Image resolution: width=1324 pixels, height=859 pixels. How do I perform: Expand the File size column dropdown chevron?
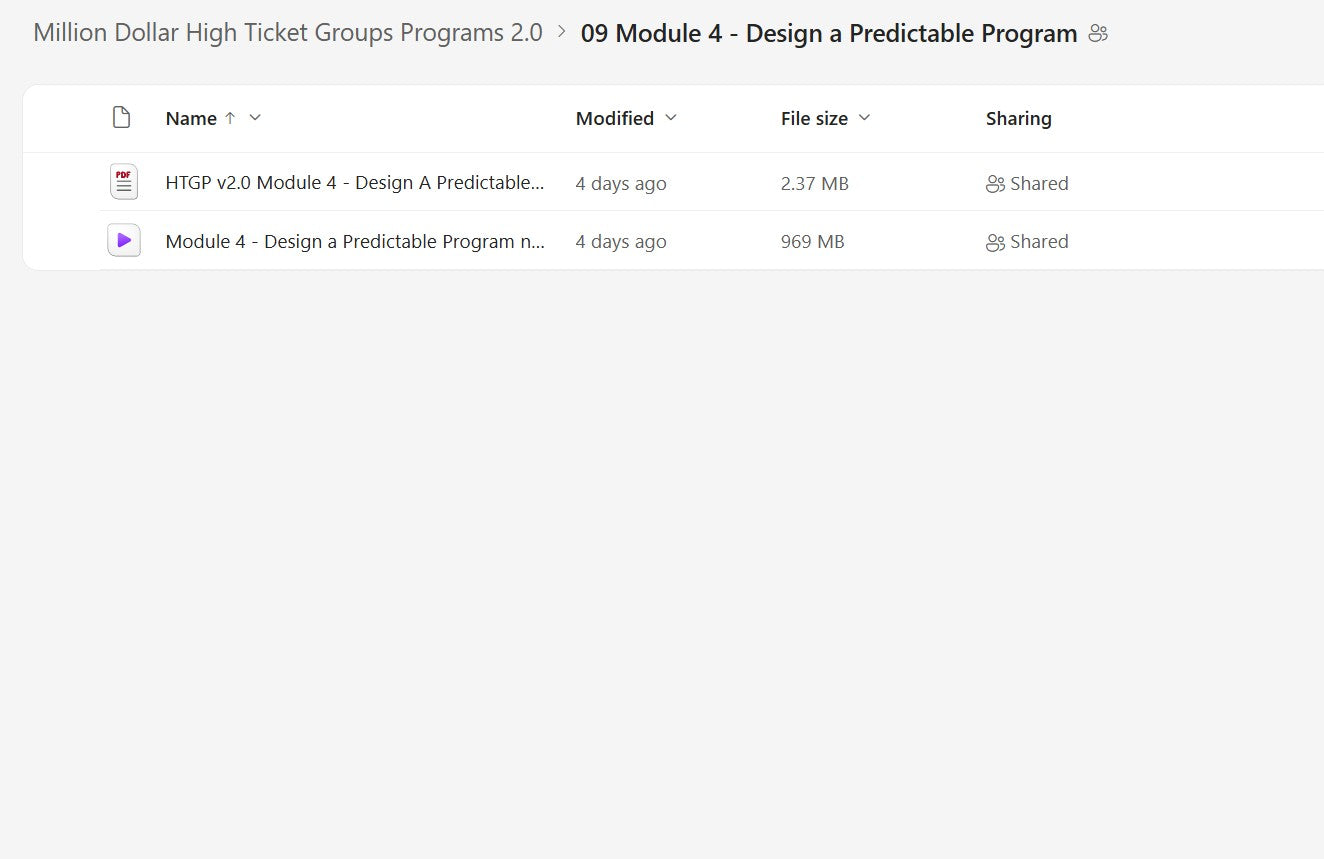coord(865,118)
